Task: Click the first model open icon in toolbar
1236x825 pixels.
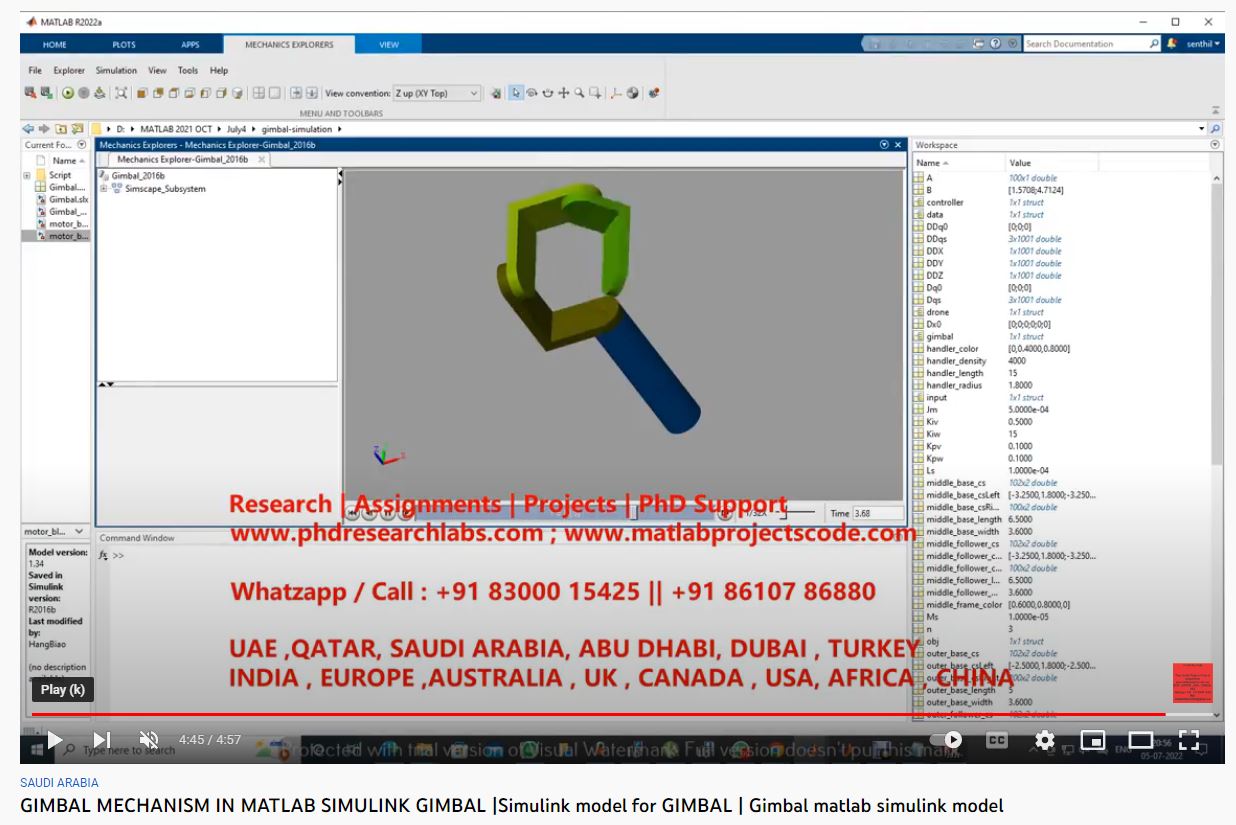Action: click(31, 93)
